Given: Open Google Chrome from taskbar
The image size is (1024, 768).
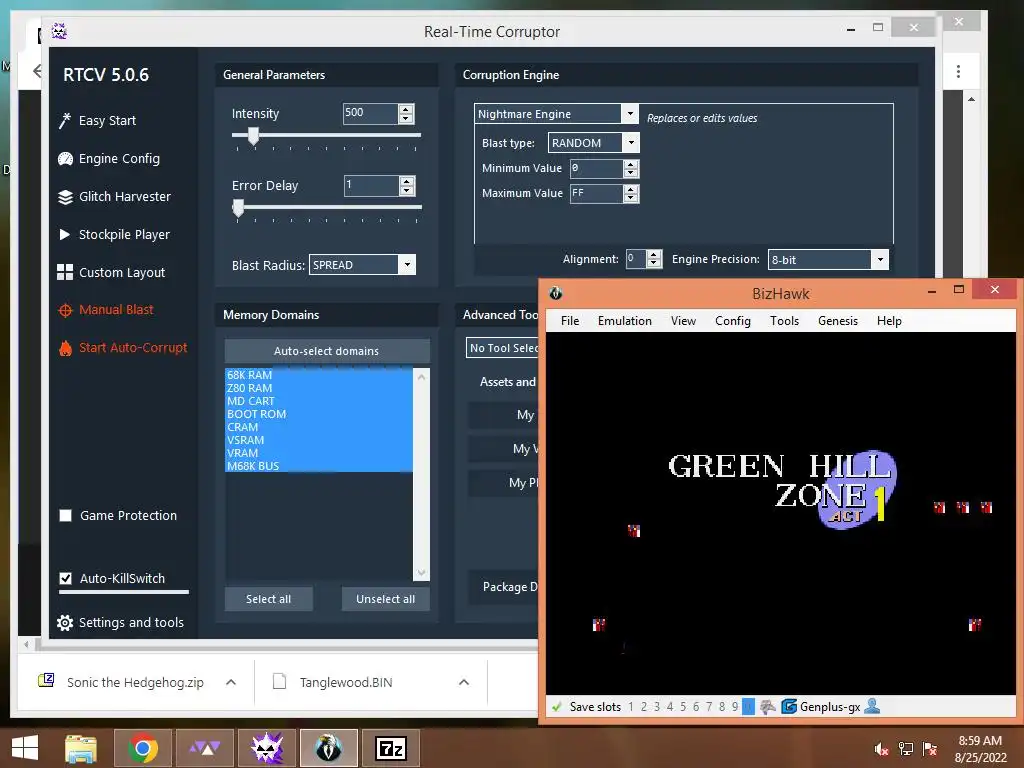Looking at the screenshot, I should coord(143,748).
